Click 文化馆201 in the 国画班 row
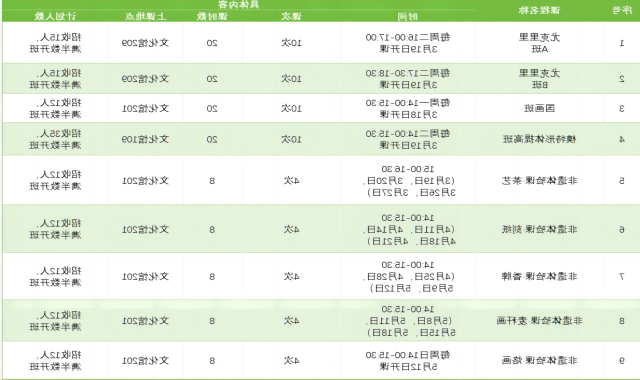The height and width of the screenshot is (380, 640). click(x=145, y=109)
